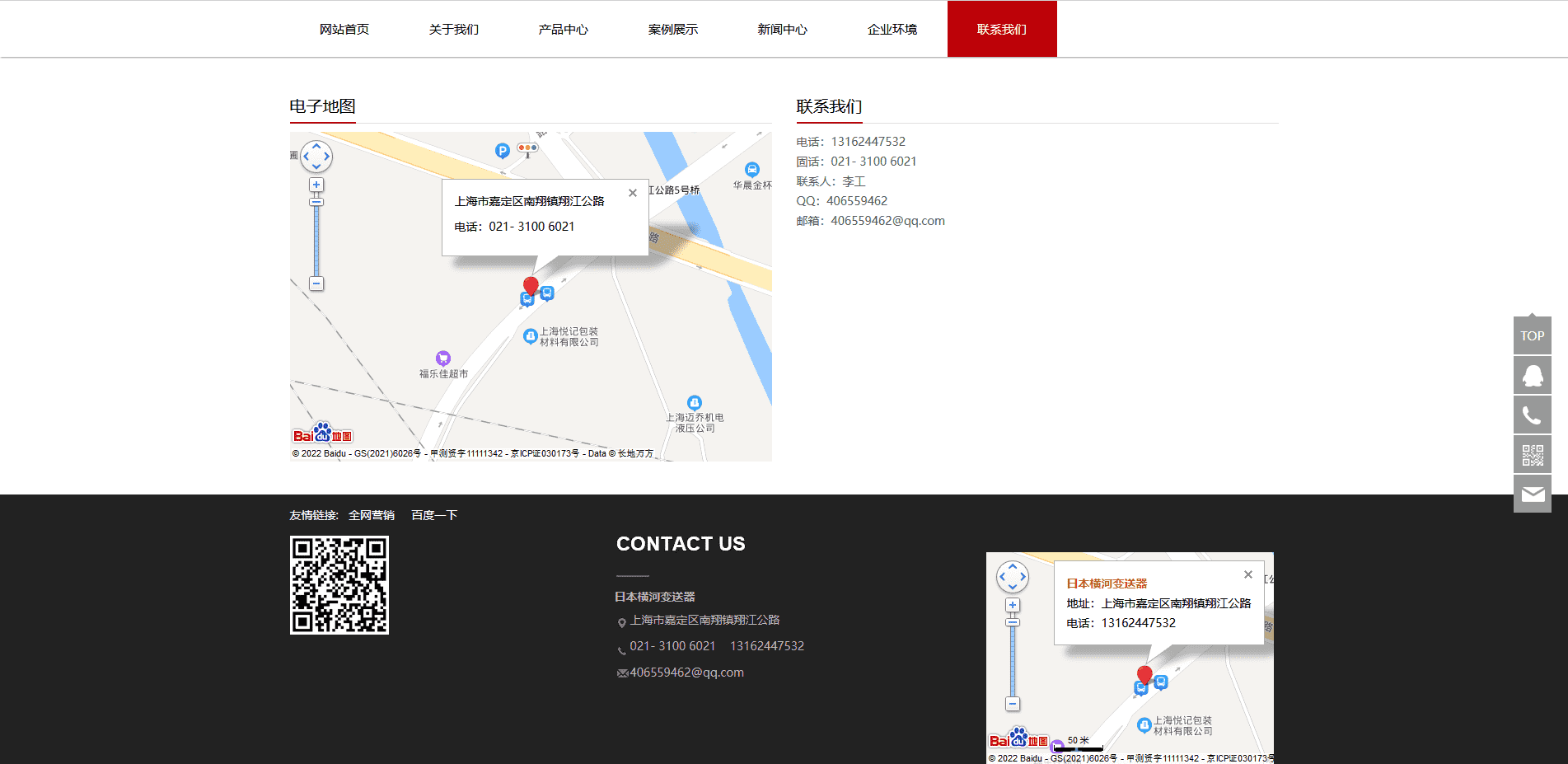The height and width of the screenshot is (764, 1568).
Task: Click the 福乐佳超市 shop marker icon
Action: tap(443, 358)
